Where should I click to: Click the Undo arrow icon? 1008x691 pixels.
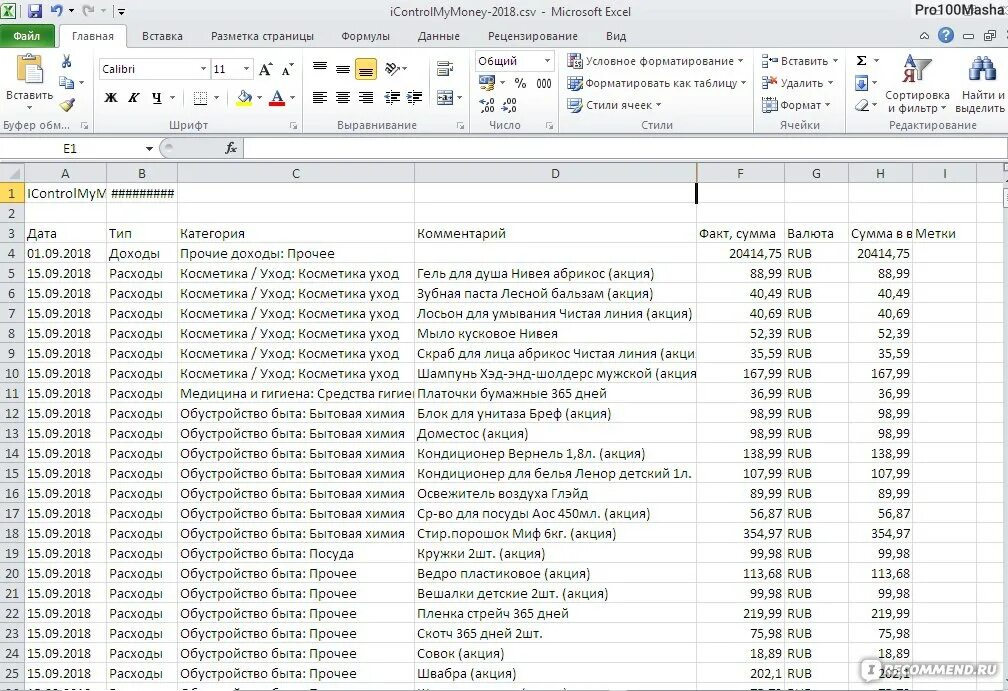(x=57, y=11)
